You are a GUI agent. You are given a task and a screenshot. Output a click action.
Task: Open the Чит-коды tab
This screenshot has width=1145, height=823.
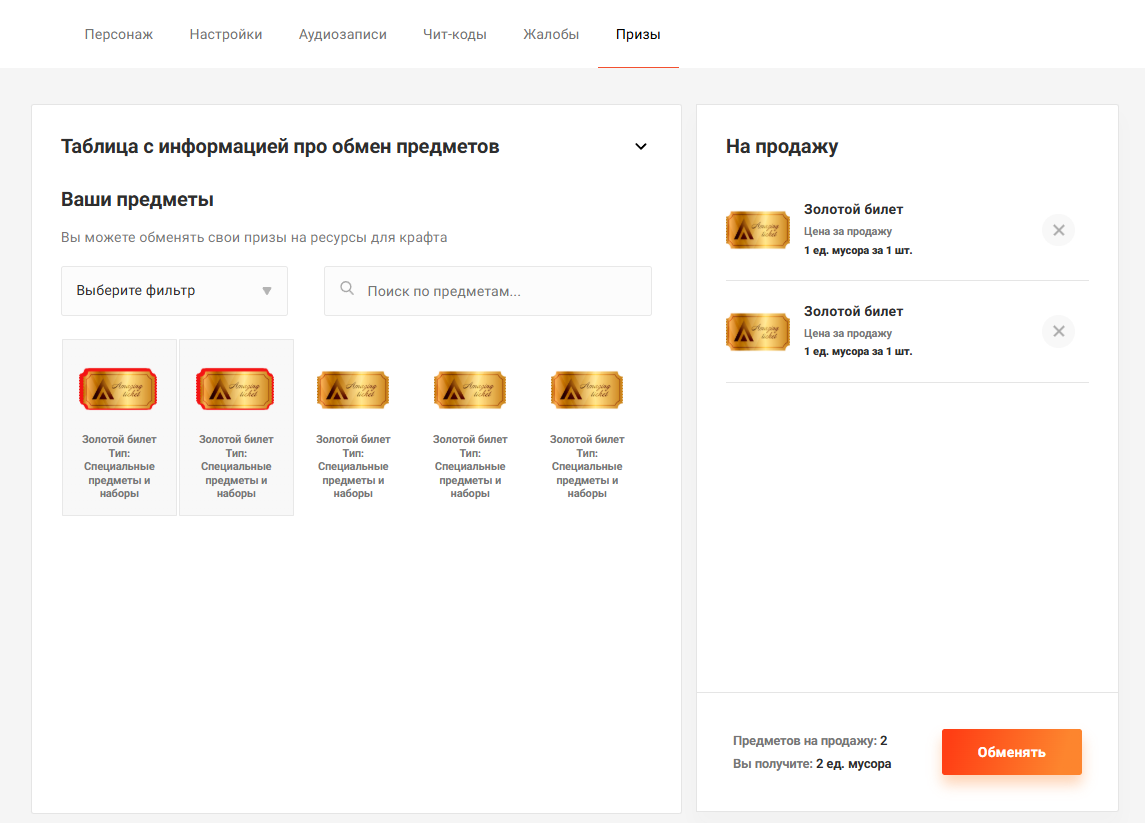pyautogui.click(x=455, y=35)
